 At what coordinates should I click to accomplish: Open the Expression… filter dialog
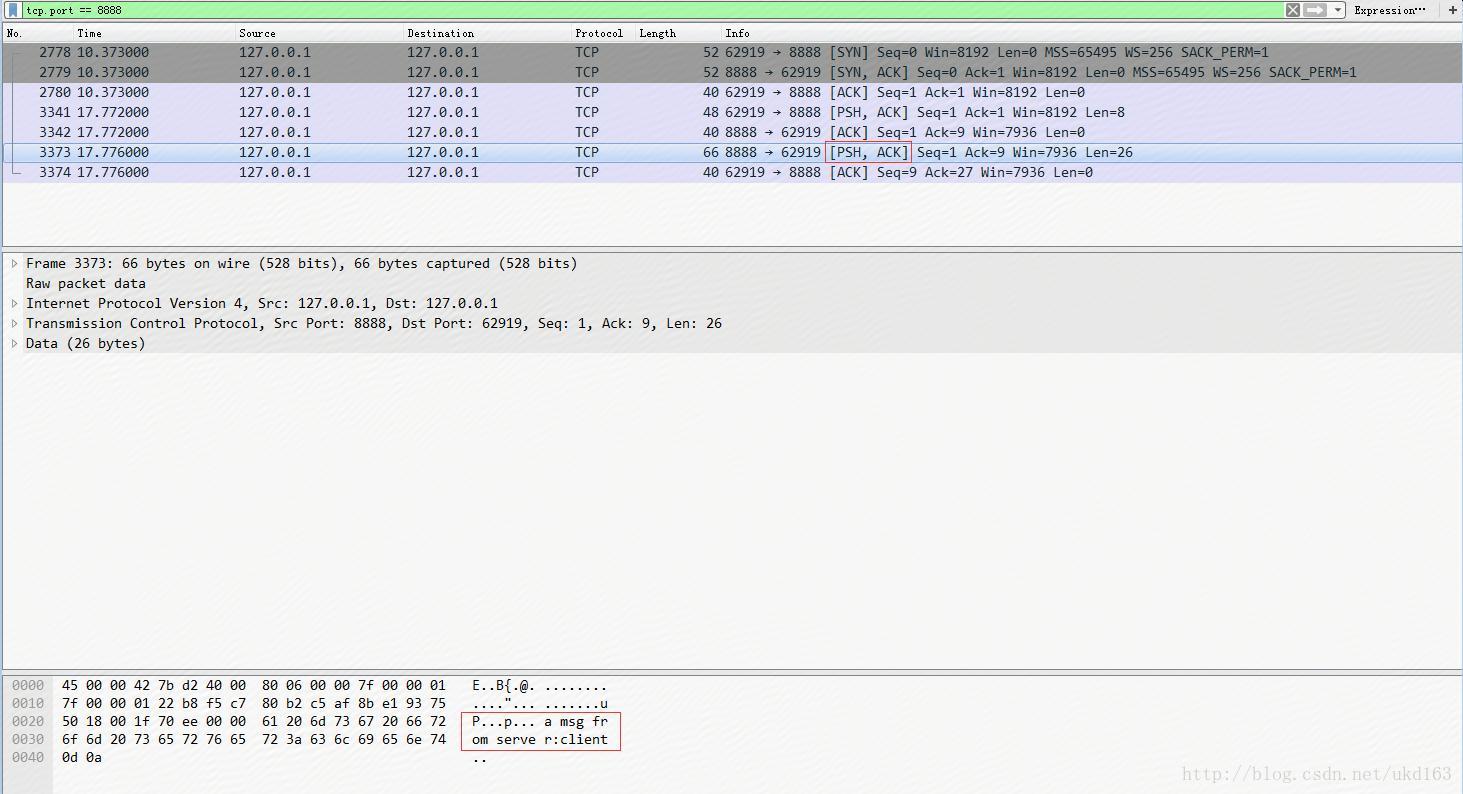coord(1390,10)
